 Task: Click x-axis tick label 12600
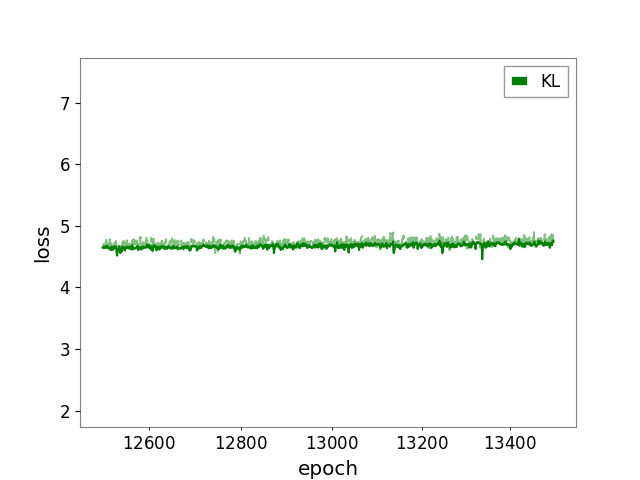(x=149, y=443)
